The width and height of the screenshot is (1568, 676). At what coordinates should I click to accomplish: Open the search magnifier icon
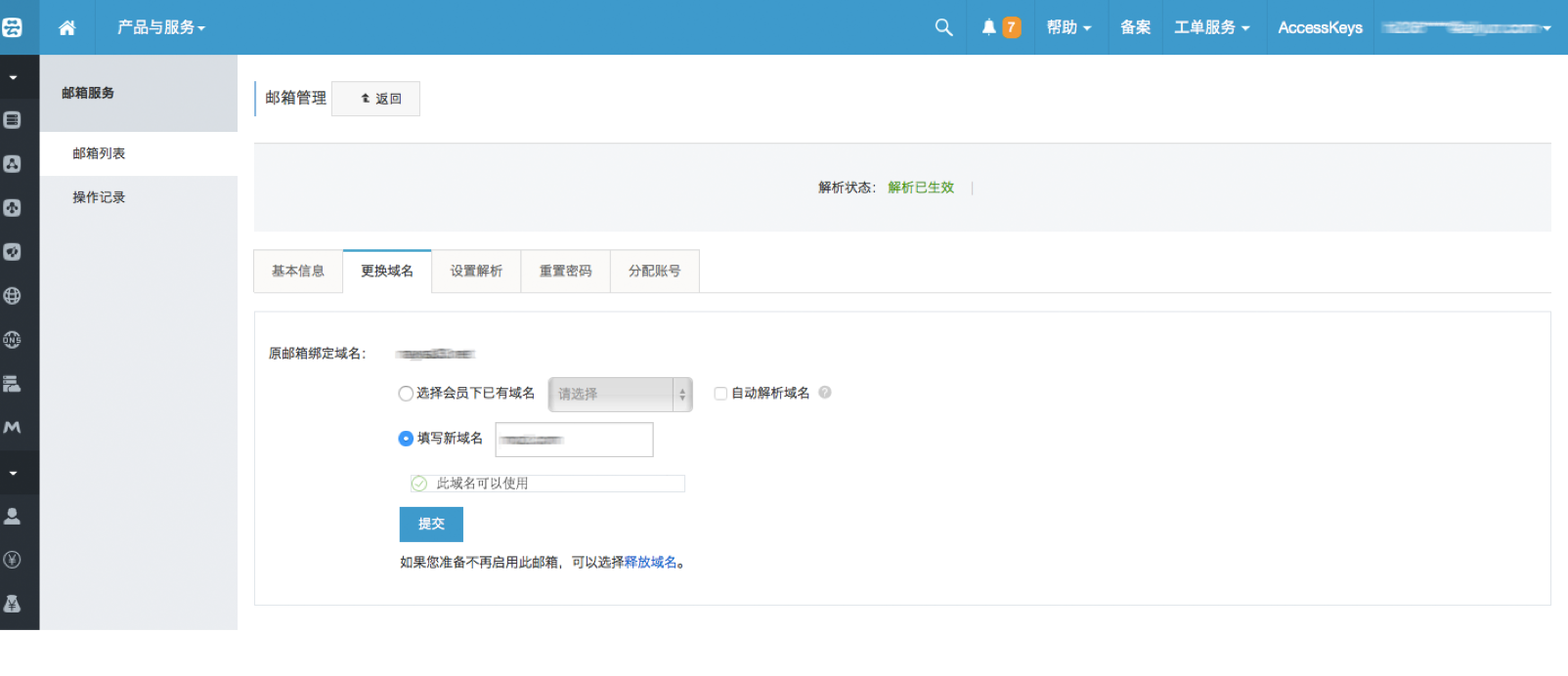tap(943, 27)
